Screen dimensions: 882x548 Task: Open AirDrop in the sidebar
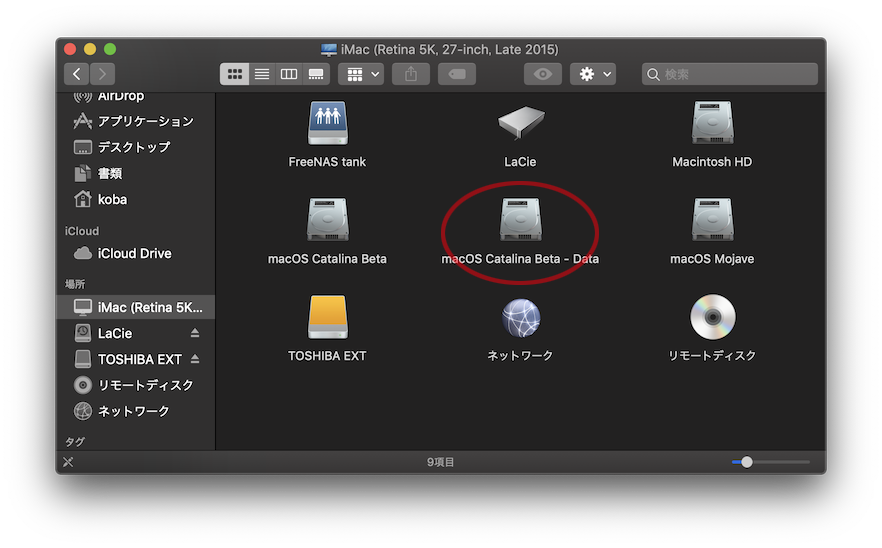[x=136, y=96]
